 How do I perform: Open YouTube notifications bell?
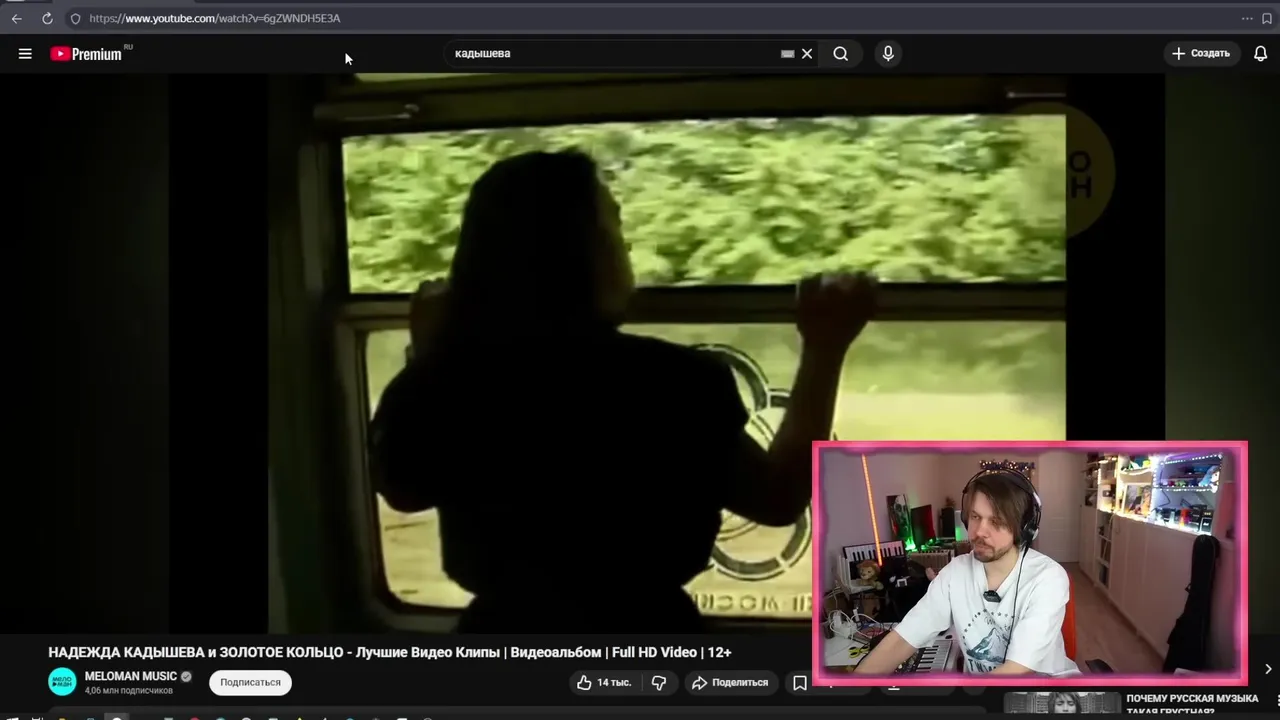(1261, 54)
